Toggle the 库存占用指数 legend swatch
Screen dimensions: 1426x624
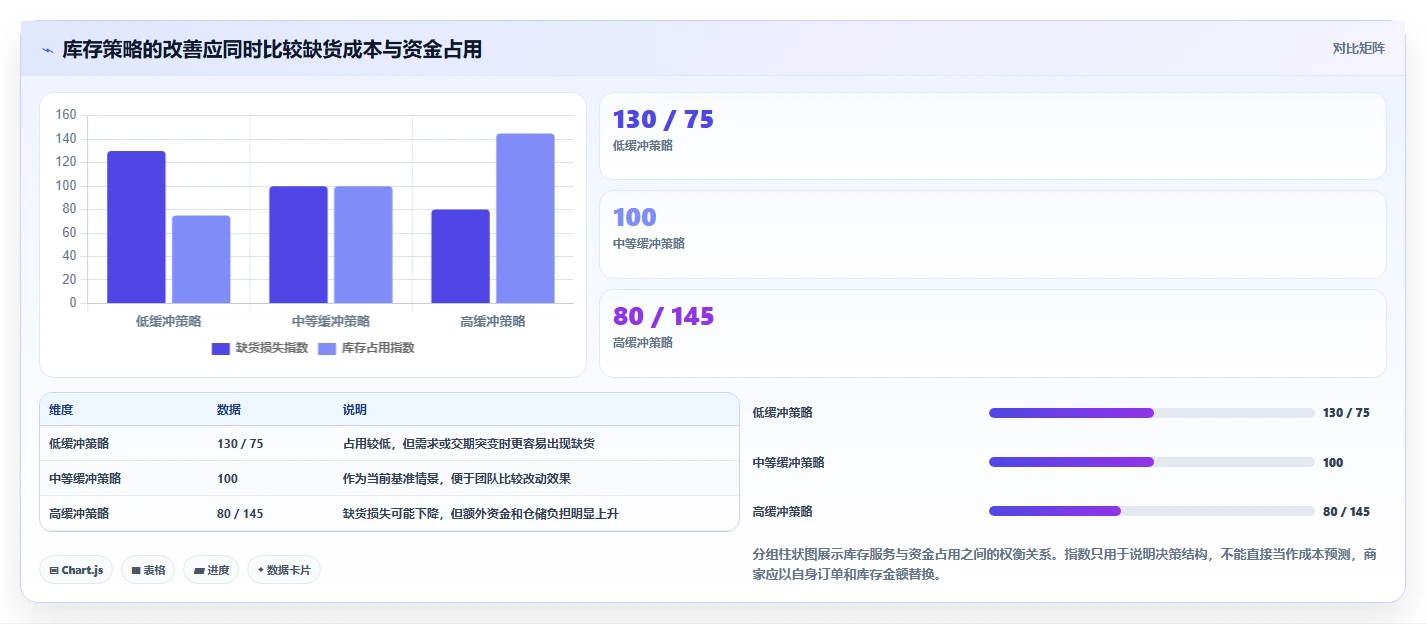tap(327, 348)
